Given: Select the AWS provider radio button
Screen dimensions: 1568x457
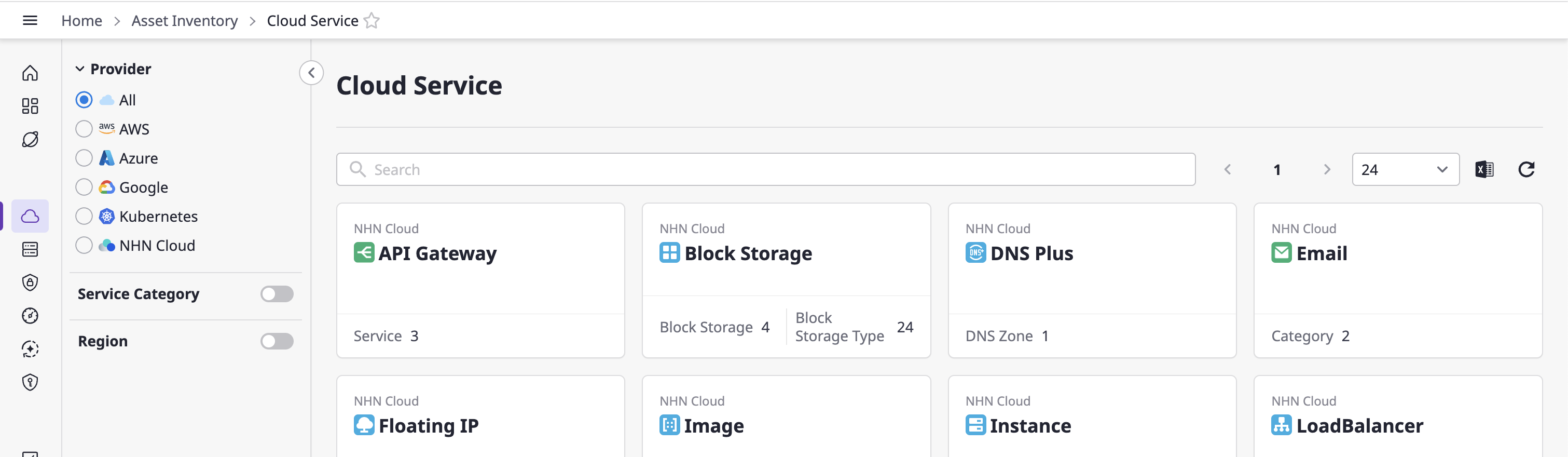Looking at the screenshot, I should 84,129.
